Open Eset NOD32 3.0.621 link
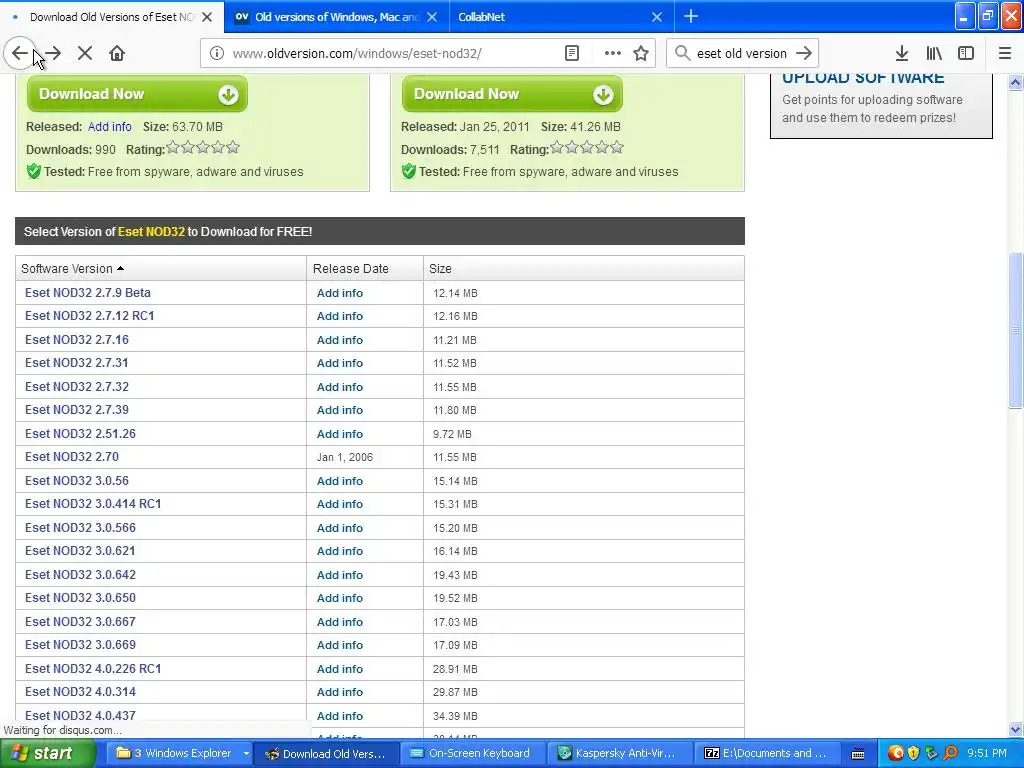The height and width of the screenshot is (768, 1024). [80, 551]
